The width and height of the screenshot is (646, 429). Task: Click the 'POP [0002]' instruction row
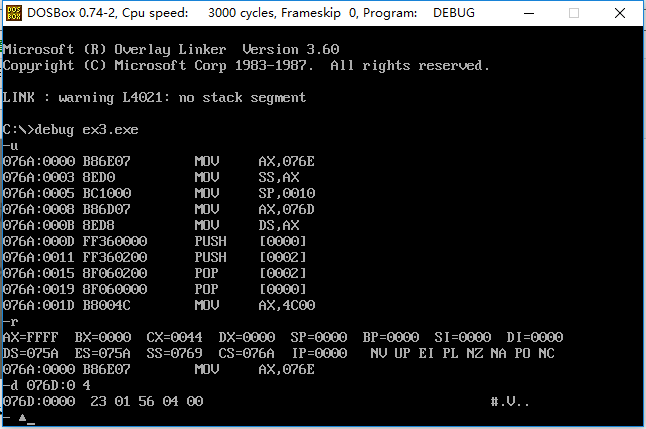[x=155, y=273]
